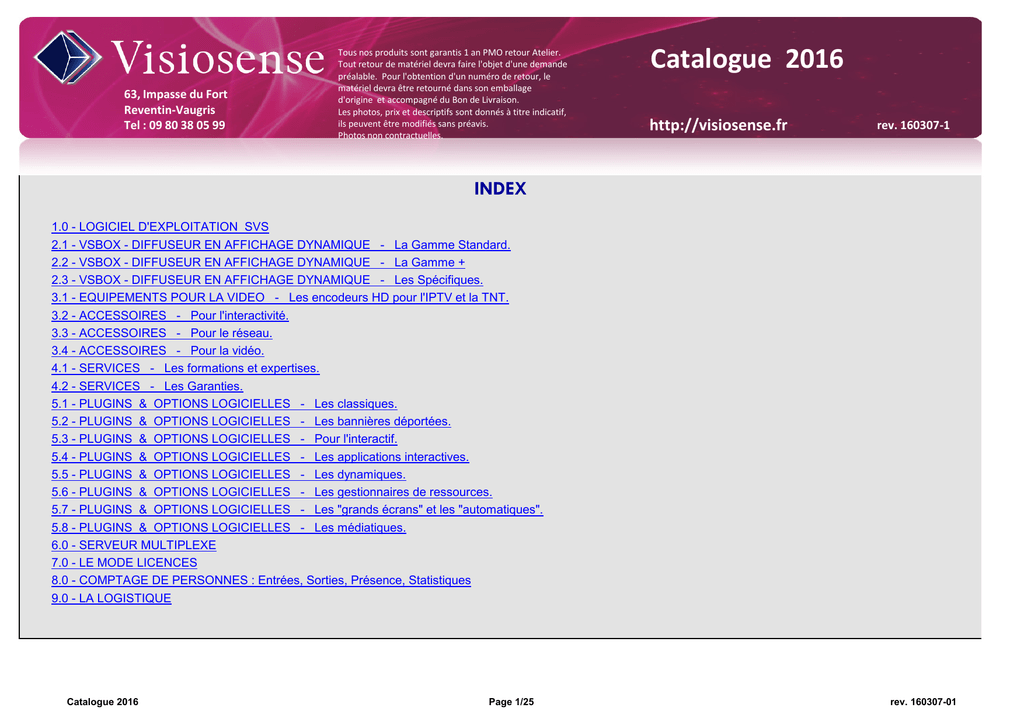The image size is (1024, 725).
Task: Jump to 5.2 Les bannières déportées
Action: point(251,421)
